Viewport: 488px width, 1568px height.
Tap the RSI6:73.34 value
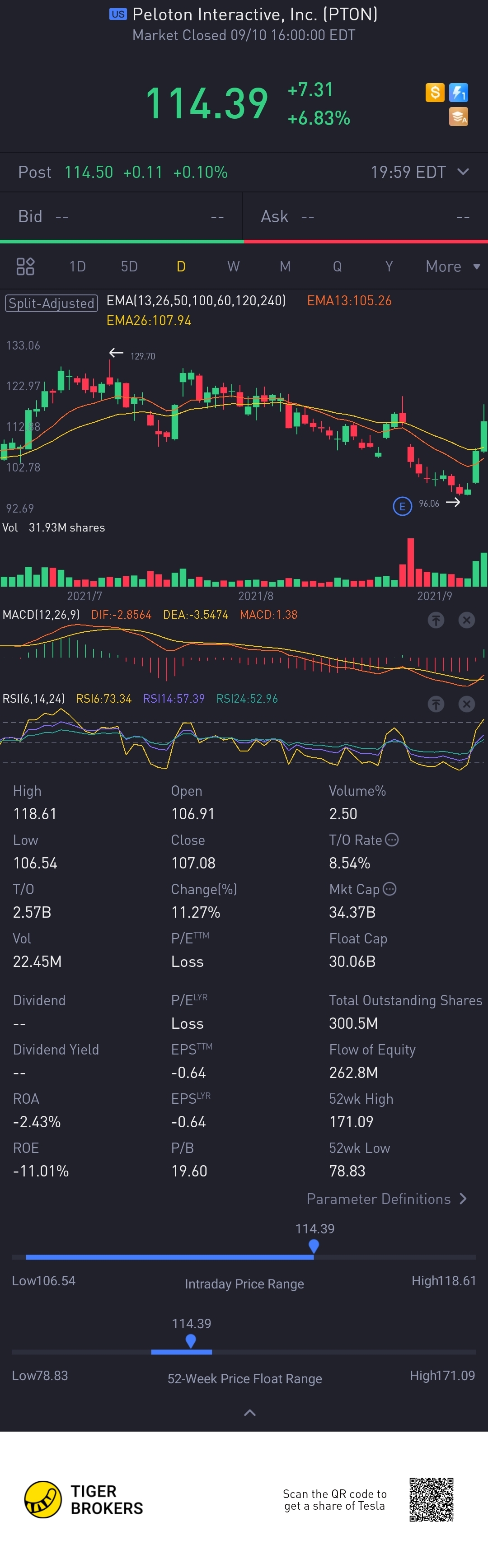tap(103, 698)
